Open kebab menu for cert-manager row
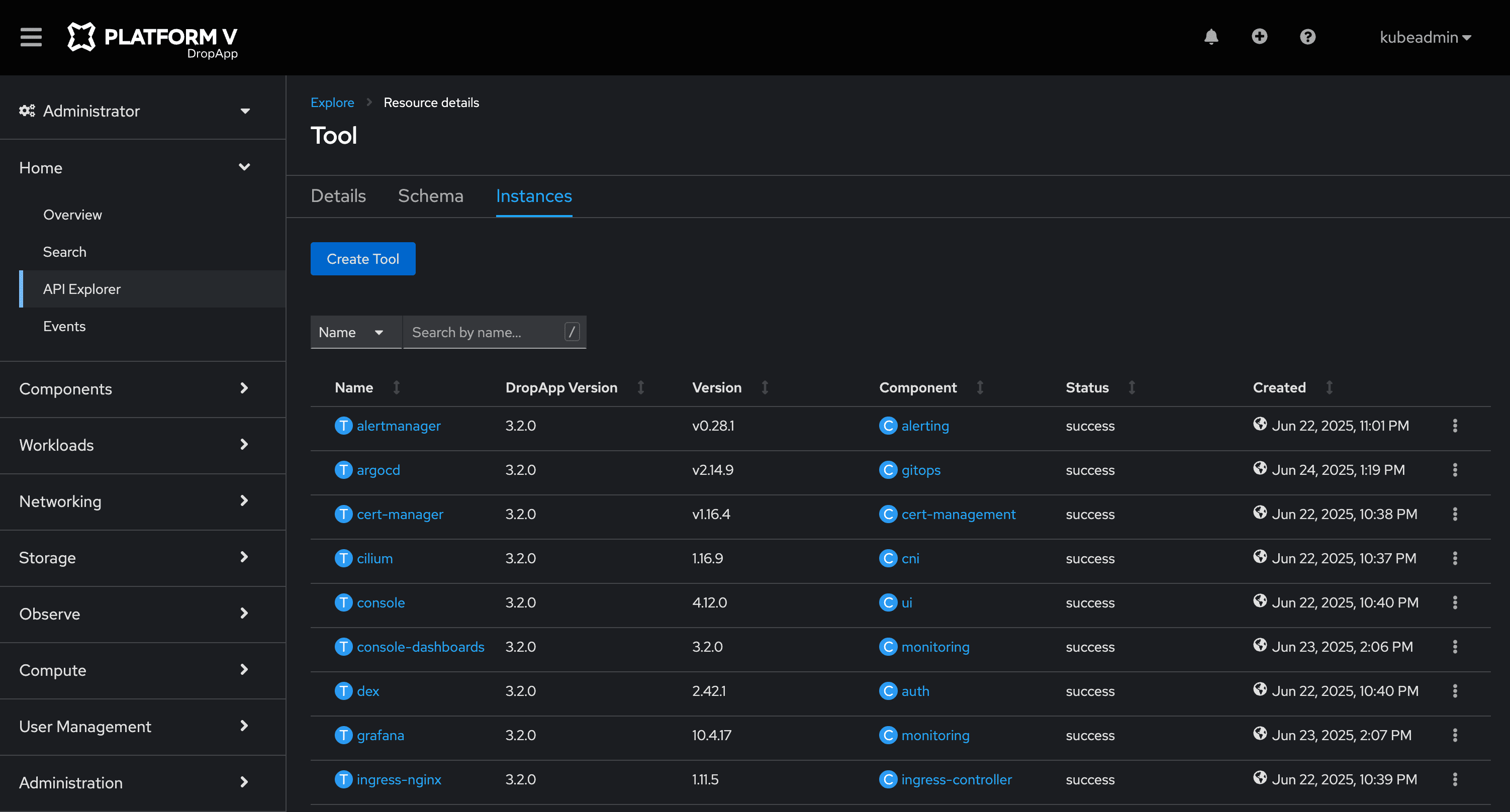The height and width of the screenshot is (812, 1510). (x=1455, y=515)
